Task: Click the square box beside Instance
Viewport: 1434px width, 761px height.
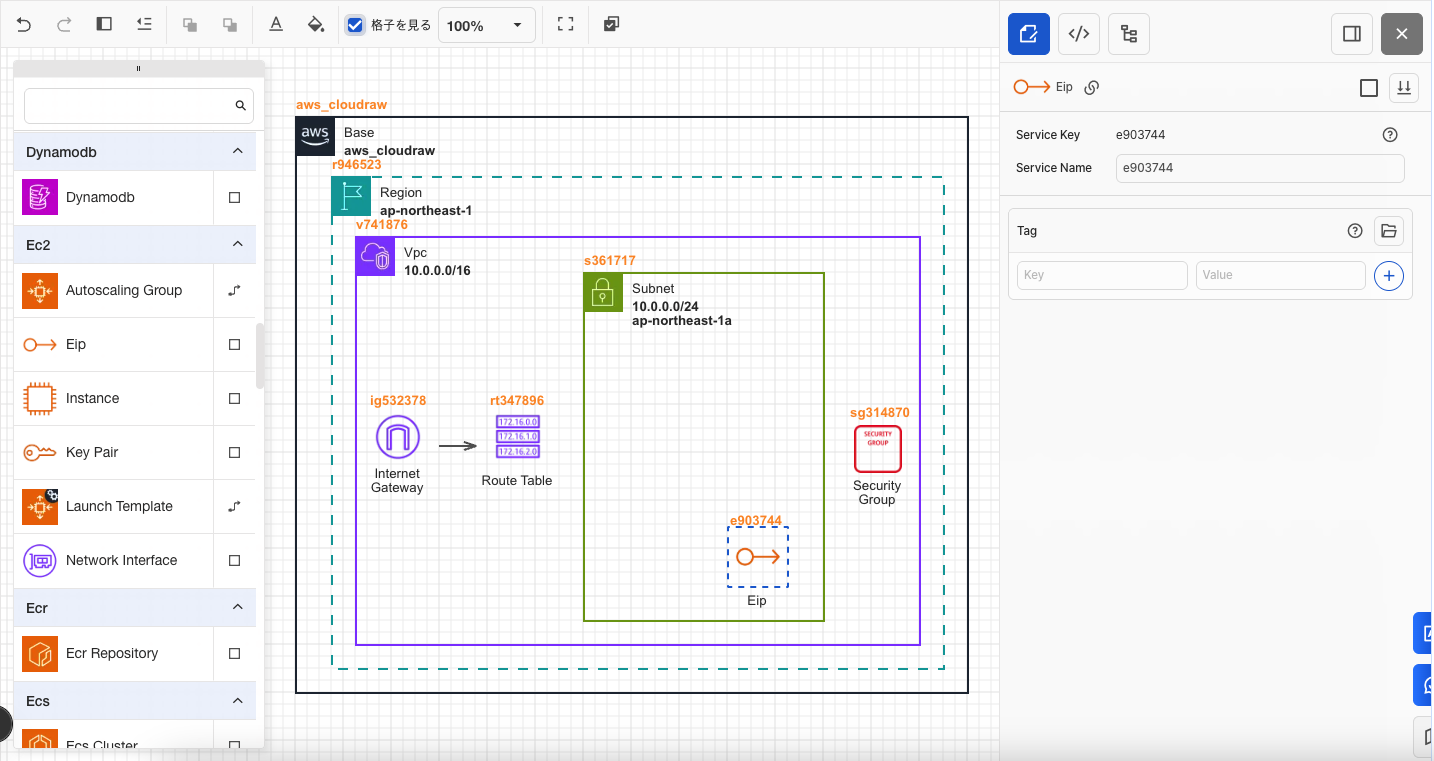Action: (235, 399)
